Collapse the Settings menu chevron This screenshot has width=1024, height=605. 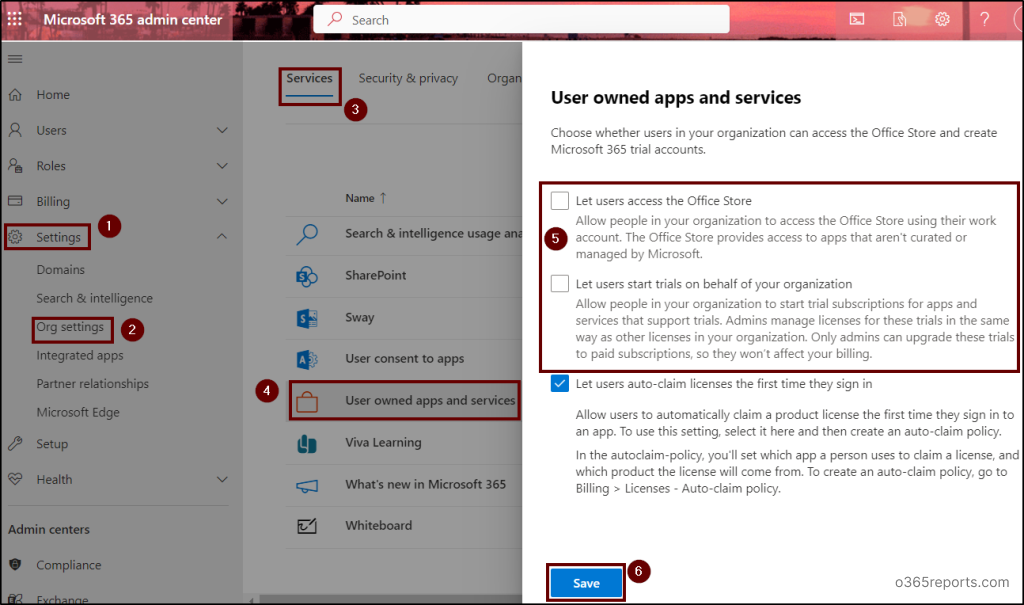[222, 236]
